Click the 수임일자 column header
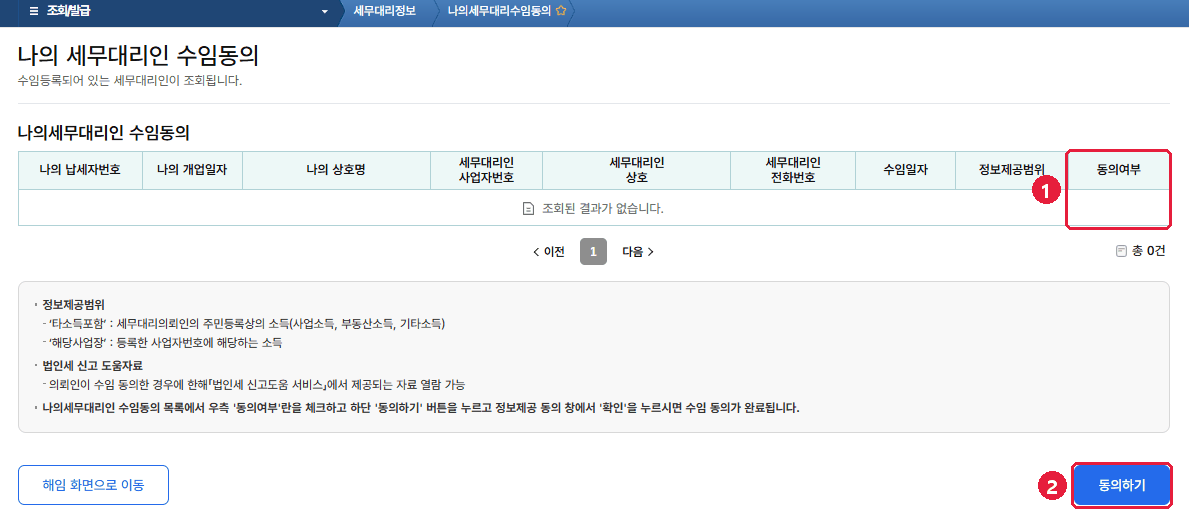Viewport: 1189px width, 519px height. tap(905, 171)
